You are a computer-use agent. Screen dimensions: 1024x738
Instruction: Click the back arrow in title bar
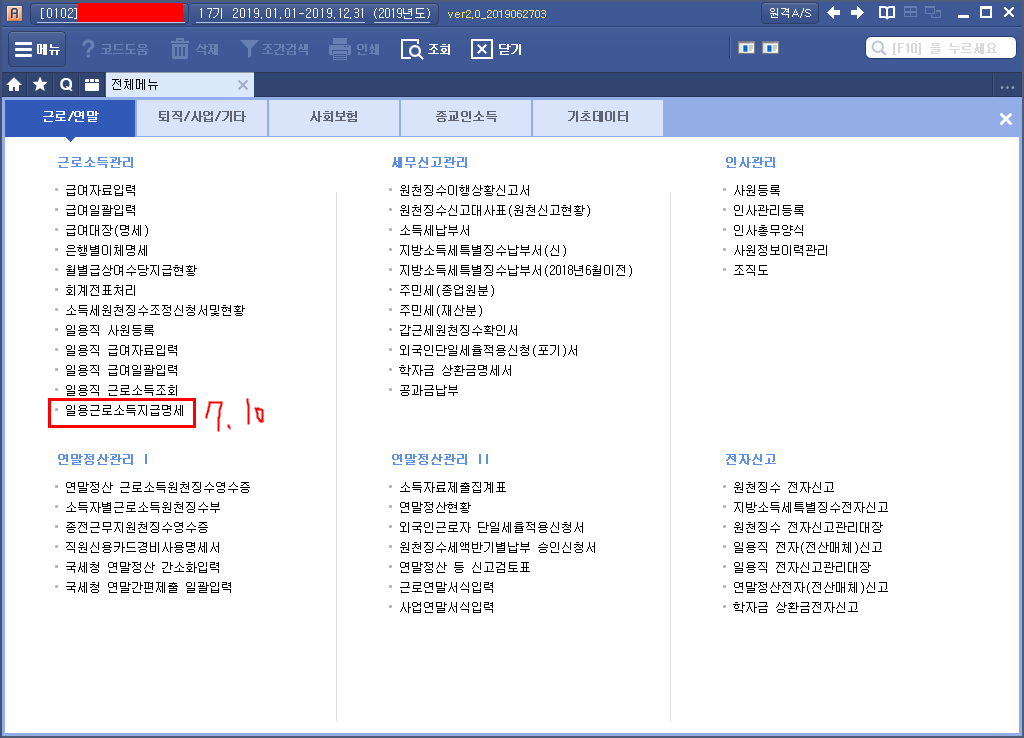pos(833,12)
